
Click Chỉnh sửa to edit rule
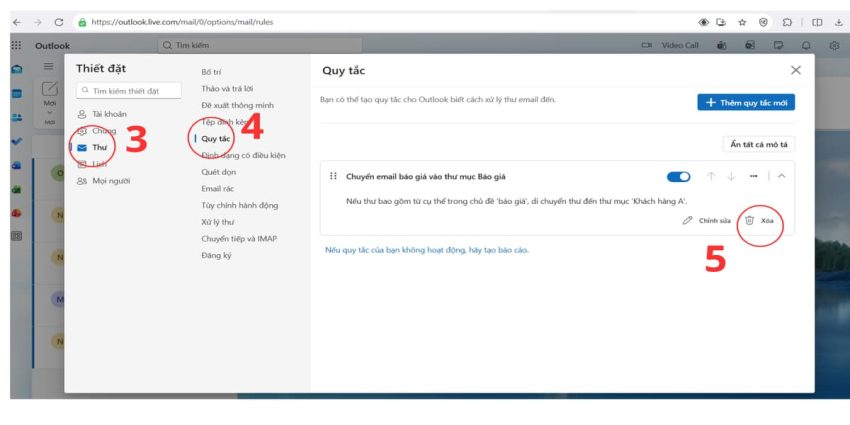point(707,221)
